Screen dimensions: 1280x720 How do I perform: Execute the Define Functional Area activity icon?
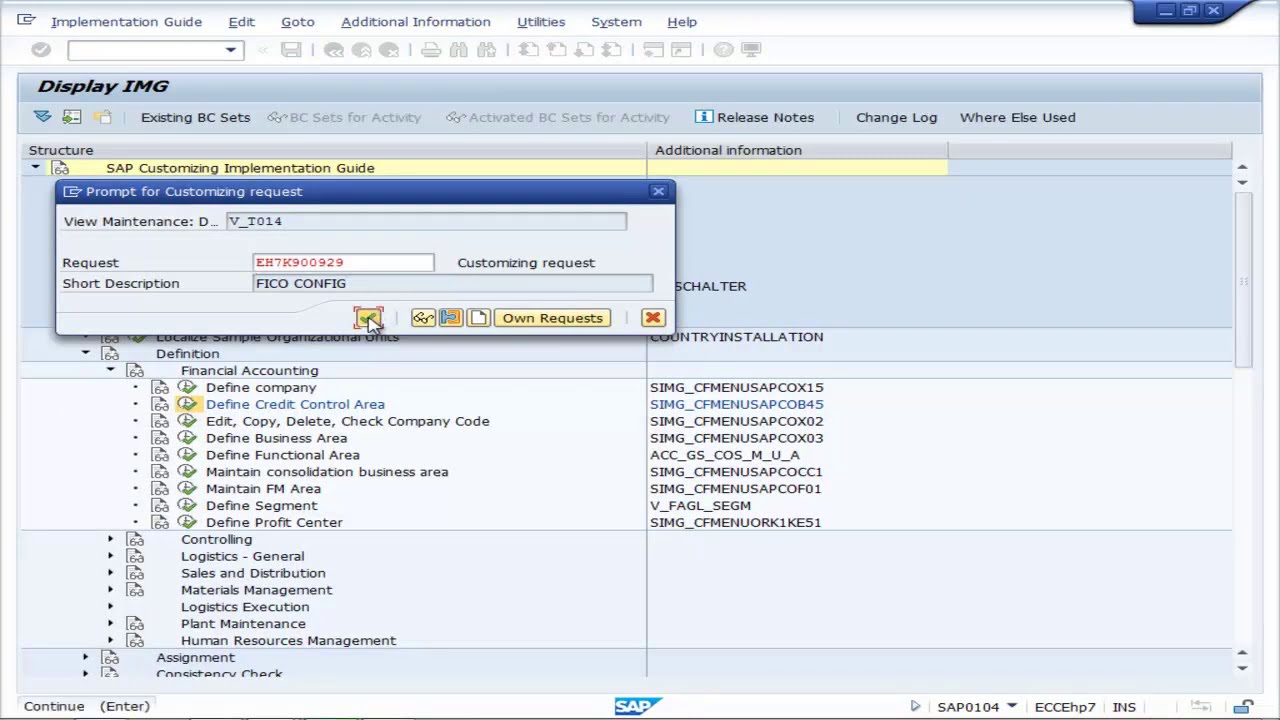pos(187,455)
